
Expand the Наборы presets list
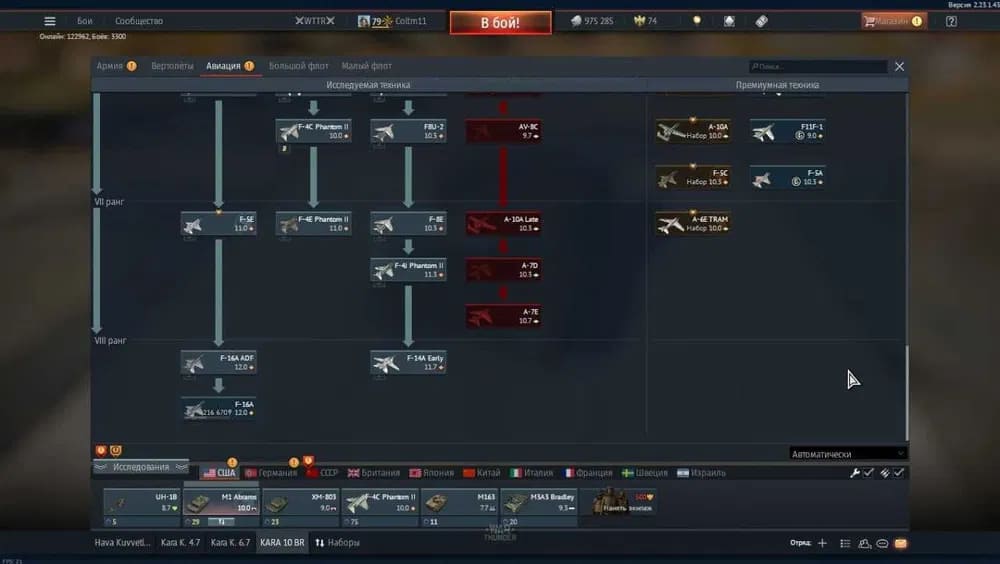[337, 543]
